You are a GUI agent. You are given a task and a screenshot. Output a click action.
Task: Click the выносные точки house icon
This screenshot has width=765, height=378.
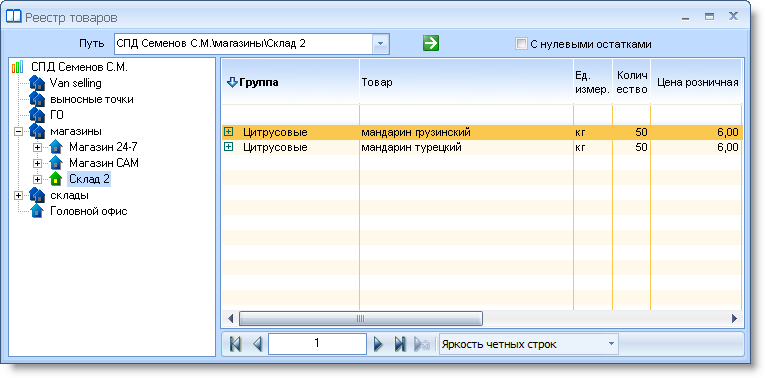point(37,99)
